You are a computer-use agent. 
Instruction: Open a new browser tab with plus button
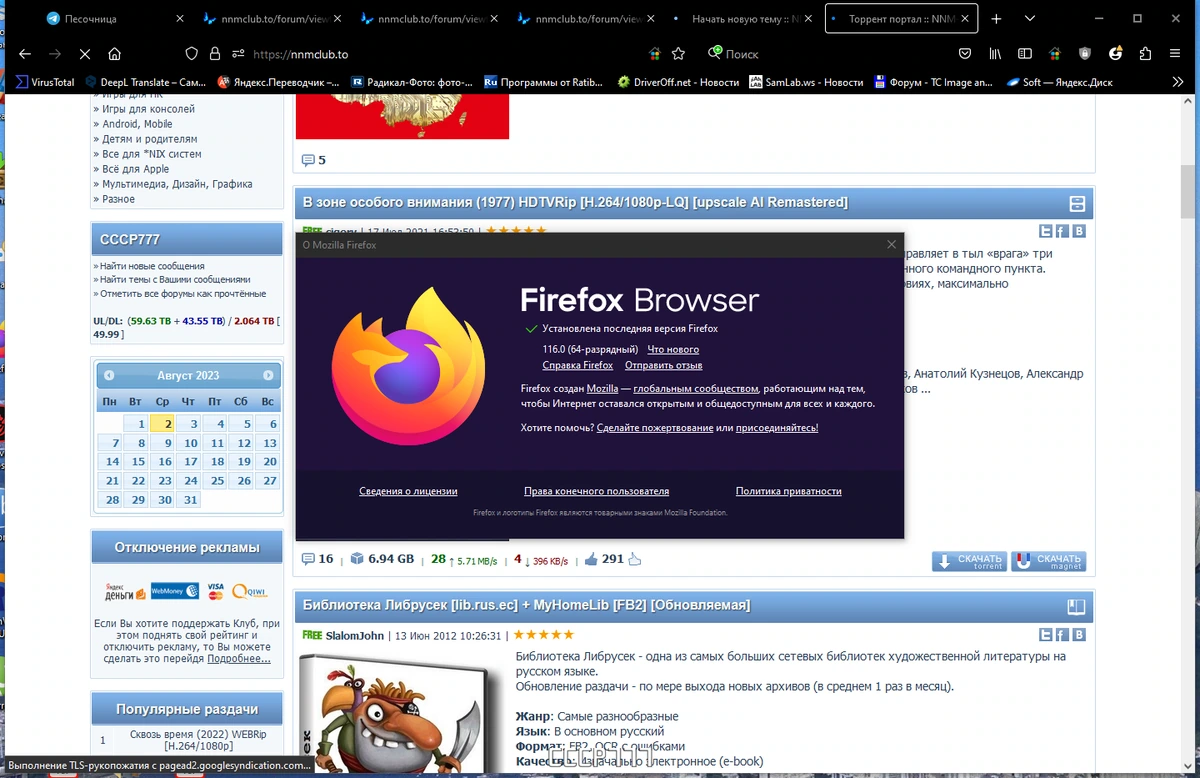click(996, 19)
